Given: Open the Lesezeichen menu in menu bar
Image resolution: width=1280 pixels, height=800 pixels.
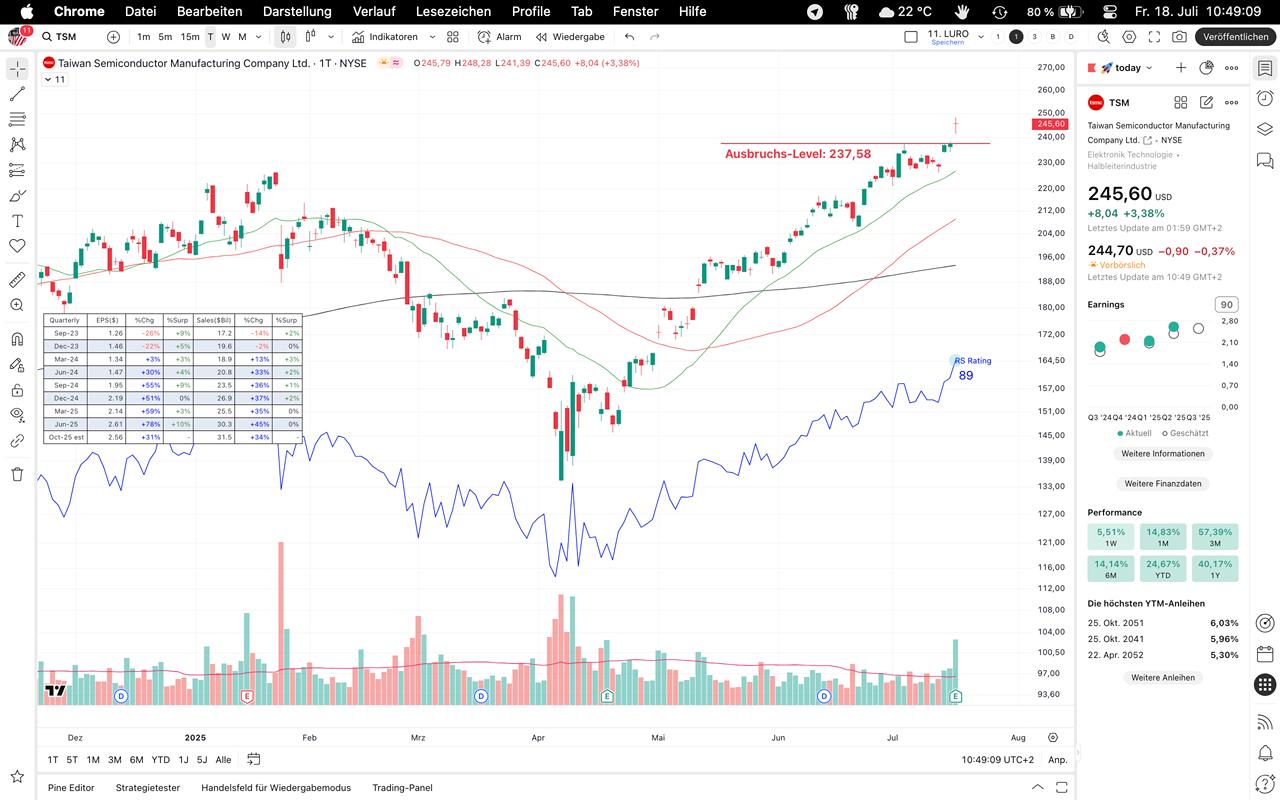Looking at the screenshot, I should tap(453, 11).
